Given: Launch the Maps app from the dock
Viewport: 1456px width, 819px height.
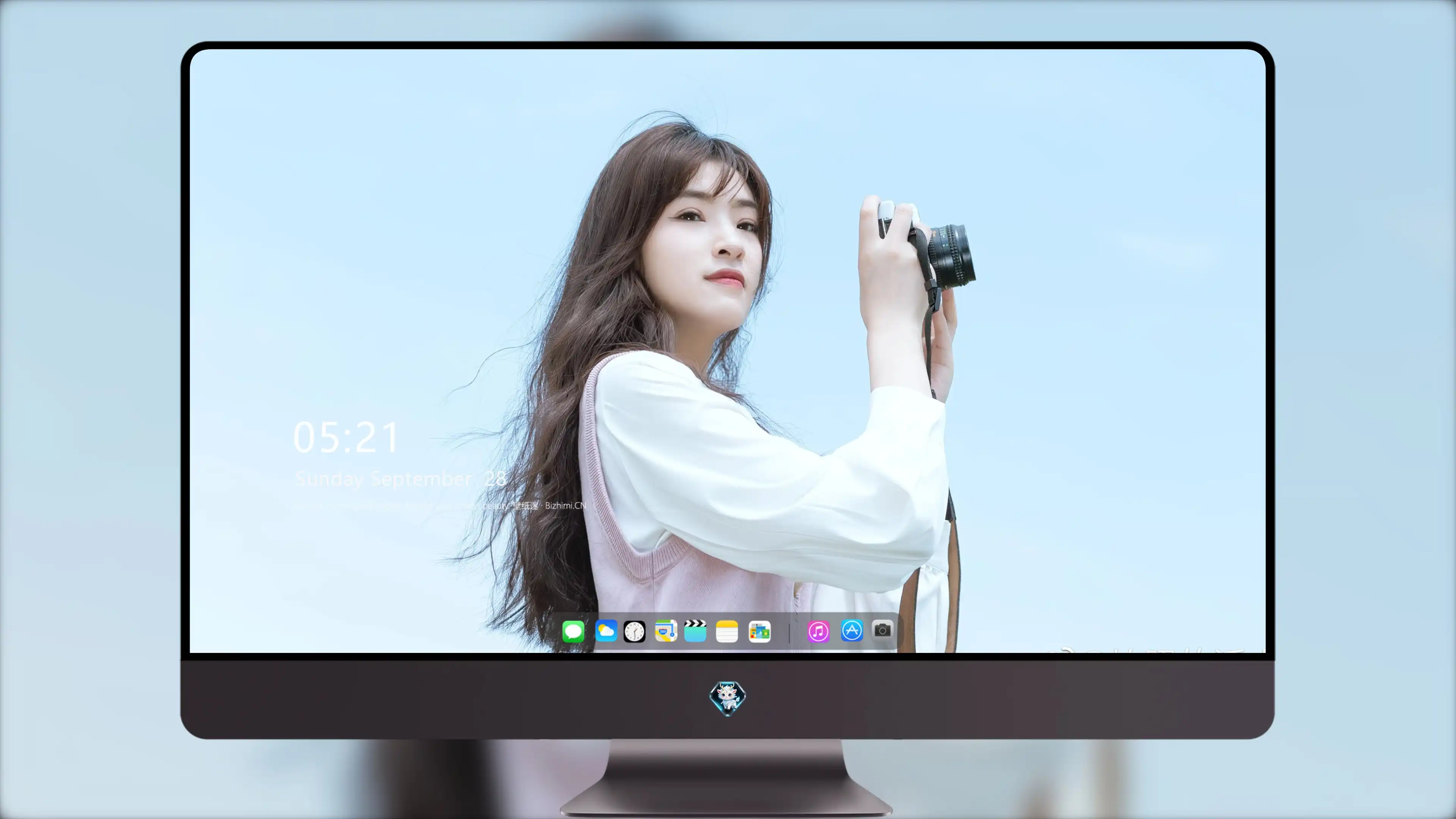Looking at the screenshot, I should pyautogui.click(x=666, y=631).
